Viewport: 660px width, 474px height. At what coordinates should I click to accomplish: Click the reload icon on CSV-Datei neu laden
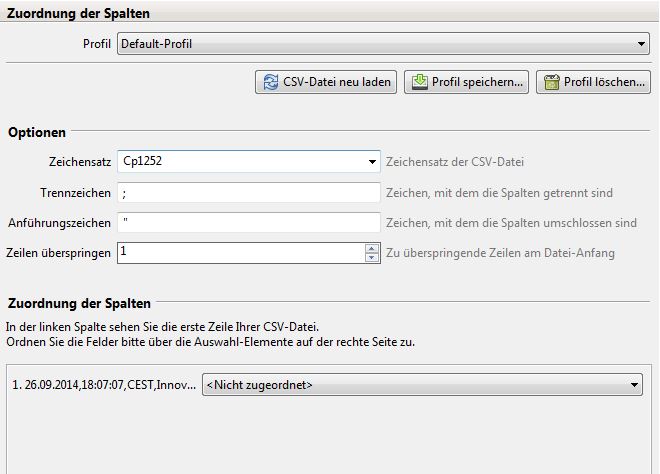[270, 82]
